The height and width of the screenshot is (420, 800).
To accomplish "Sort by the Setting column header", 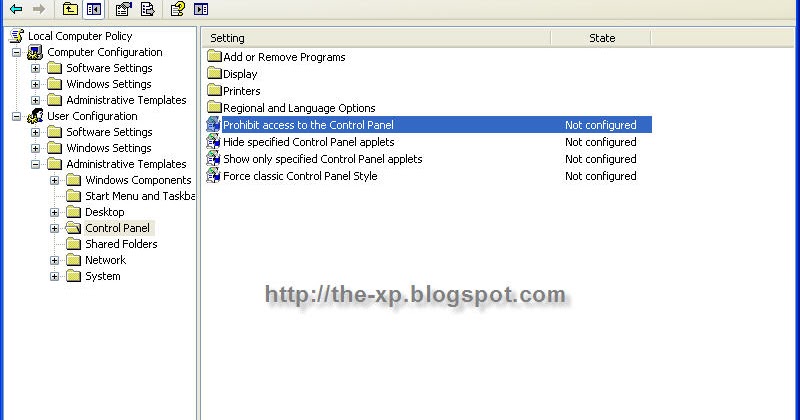I will point(376,38).
